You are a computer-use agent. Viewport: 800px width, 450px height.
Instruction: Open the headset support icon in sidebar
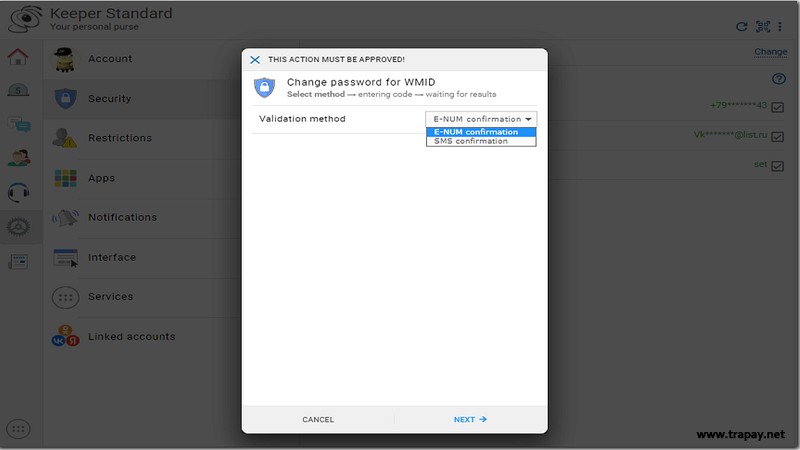pyautogui.click(x=18, y=193)
